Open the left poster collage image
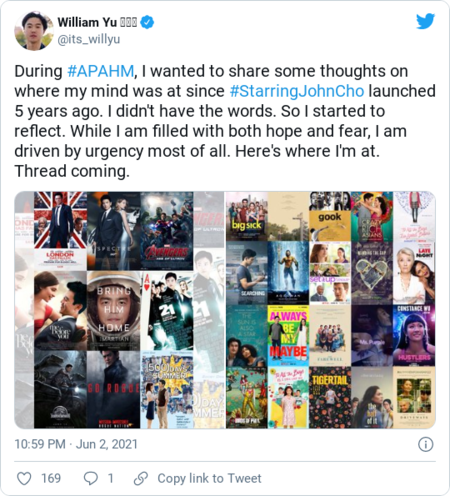 point(119,310)
